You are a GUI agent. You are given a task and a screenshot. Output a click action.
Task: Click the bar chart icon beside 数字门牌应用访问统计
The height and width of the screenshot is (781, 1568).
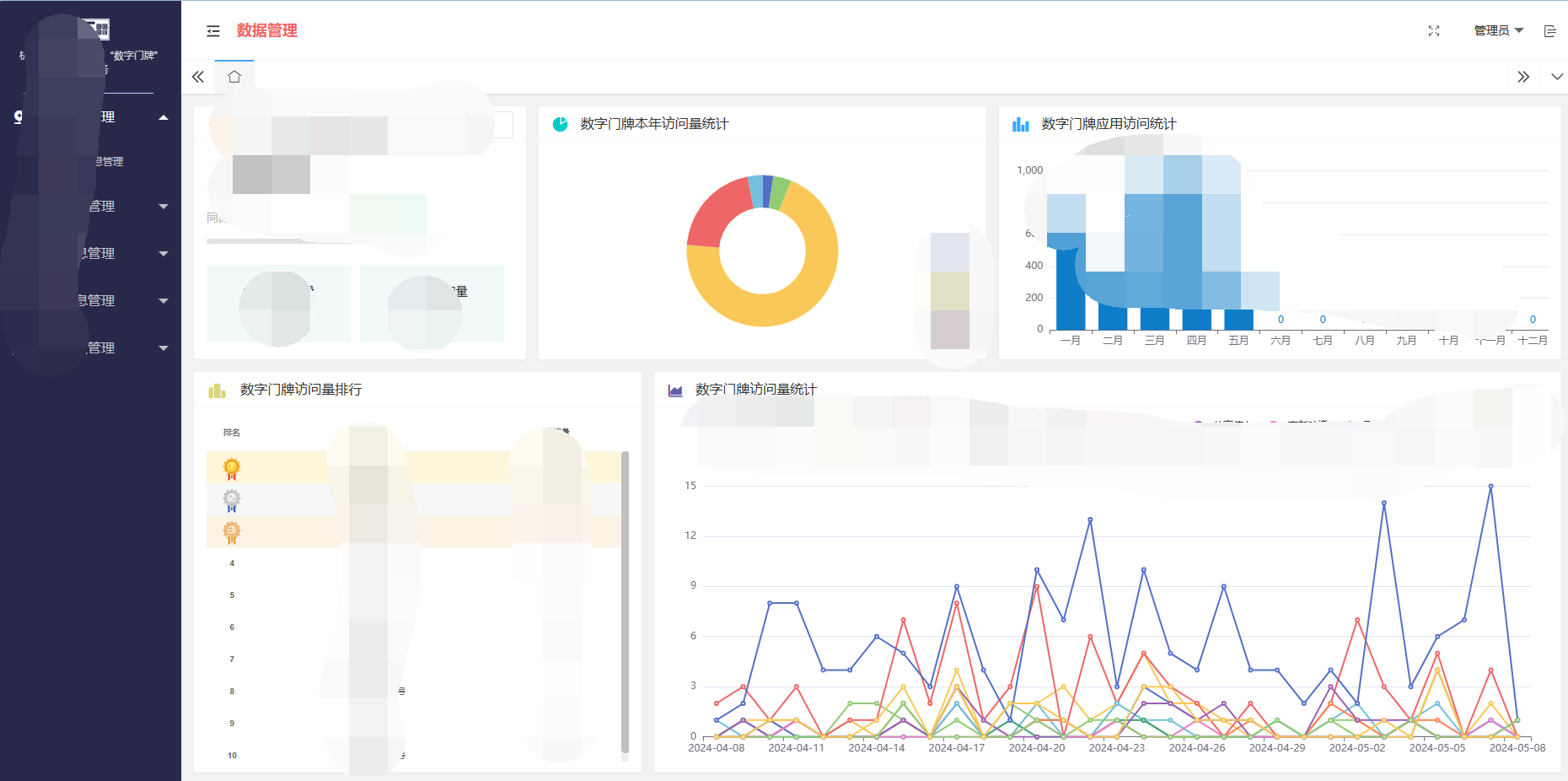click(1021, 124)
